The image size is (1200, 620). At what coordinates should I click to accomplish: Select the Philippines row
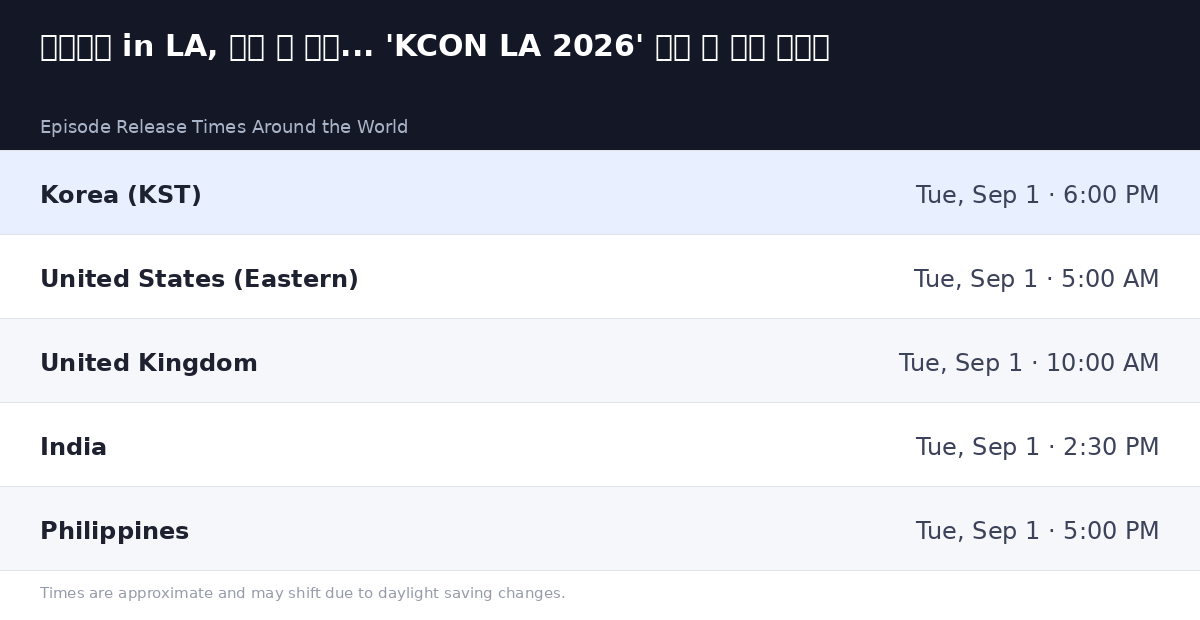[600, 528]
